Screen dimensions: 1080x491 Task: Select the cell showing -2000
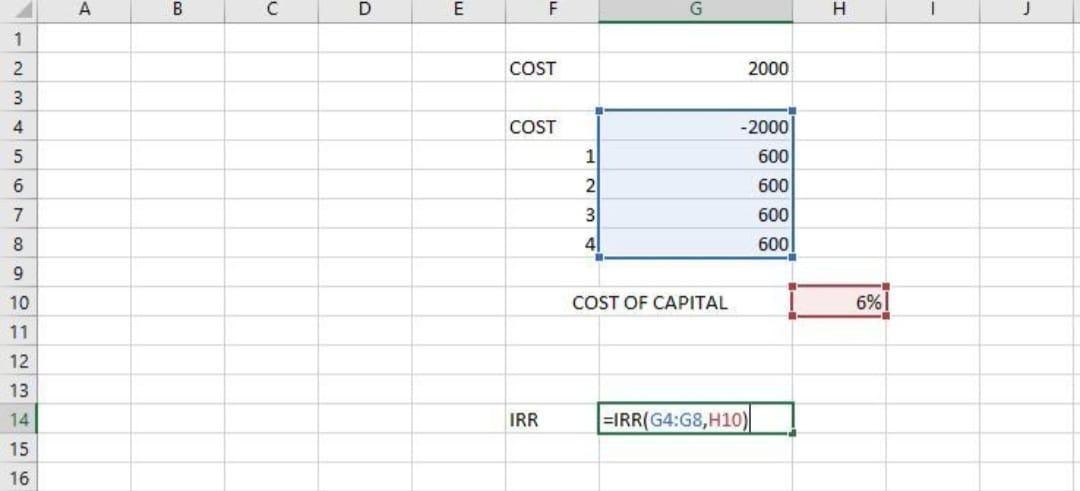[x=696, y=127]
